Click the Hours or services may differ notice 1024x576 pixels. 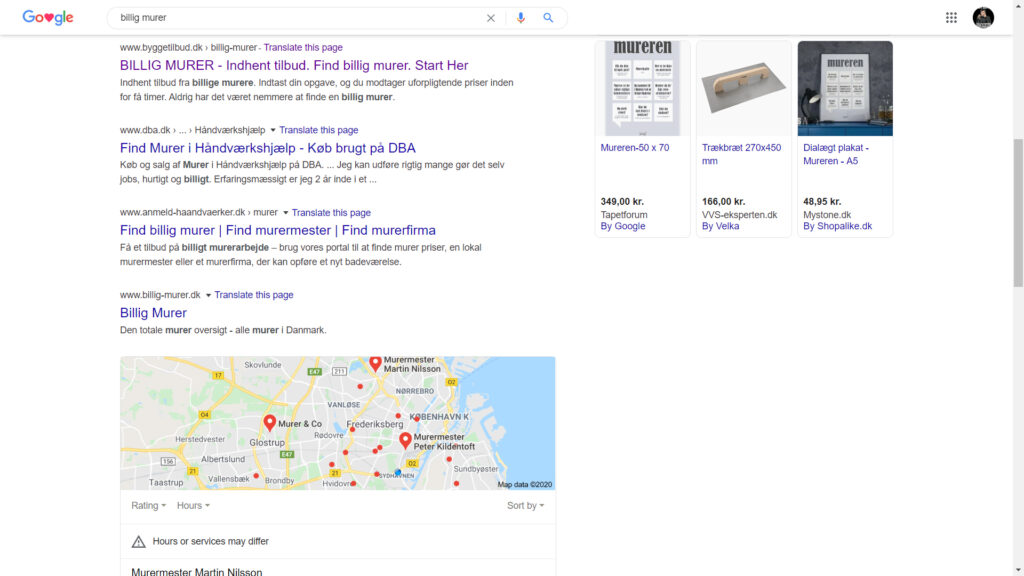pyautogui.click(x=210, y=541)
